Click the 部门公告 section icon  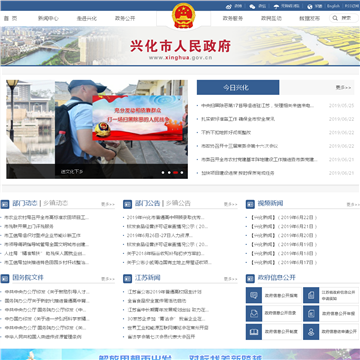click(127, 204)
